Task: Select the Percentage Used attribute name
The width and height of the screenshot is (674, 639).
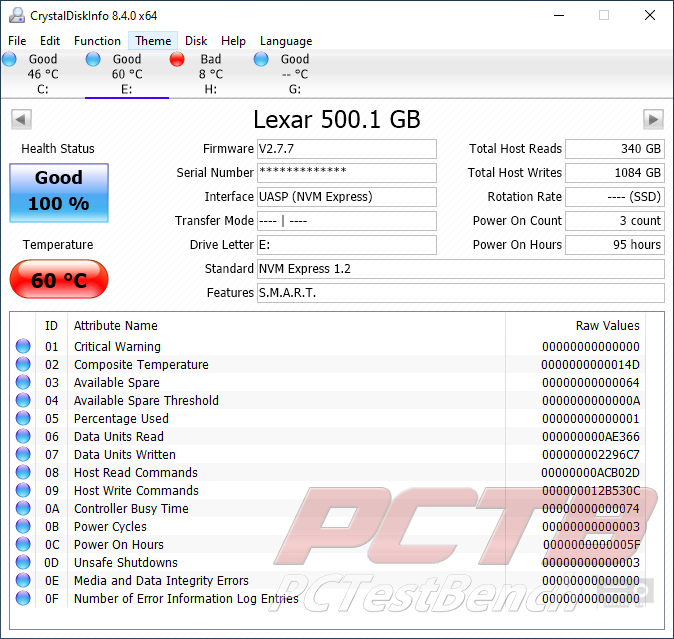Action: click(x=121, y=419)
